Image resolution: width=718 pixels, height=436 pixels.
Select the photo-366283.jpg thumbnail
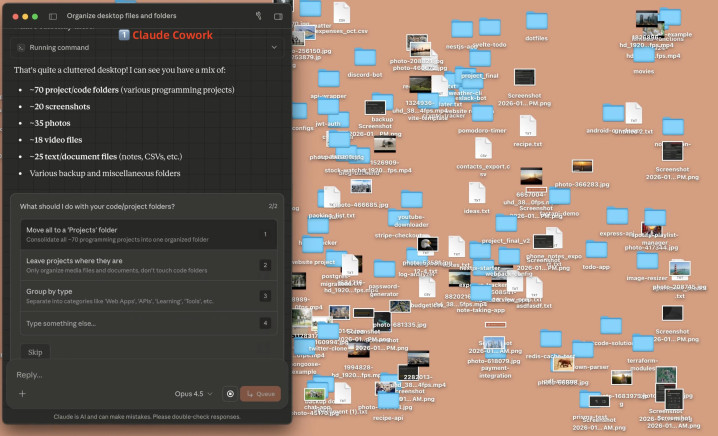coord(582,167)
